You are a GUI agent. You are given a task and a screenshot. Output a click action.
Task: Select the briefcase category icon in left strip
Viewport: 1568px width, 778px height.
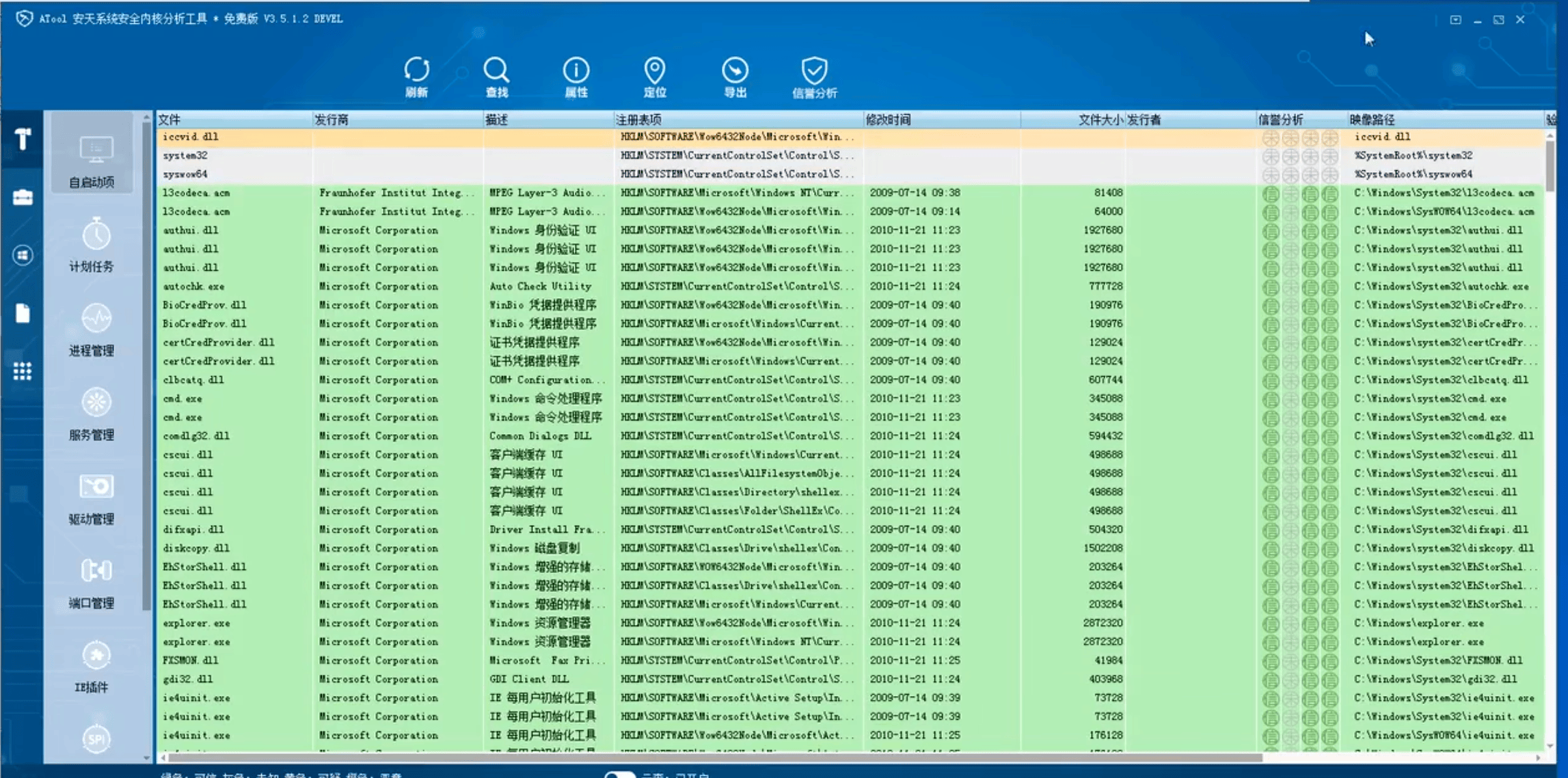[23, 198]
